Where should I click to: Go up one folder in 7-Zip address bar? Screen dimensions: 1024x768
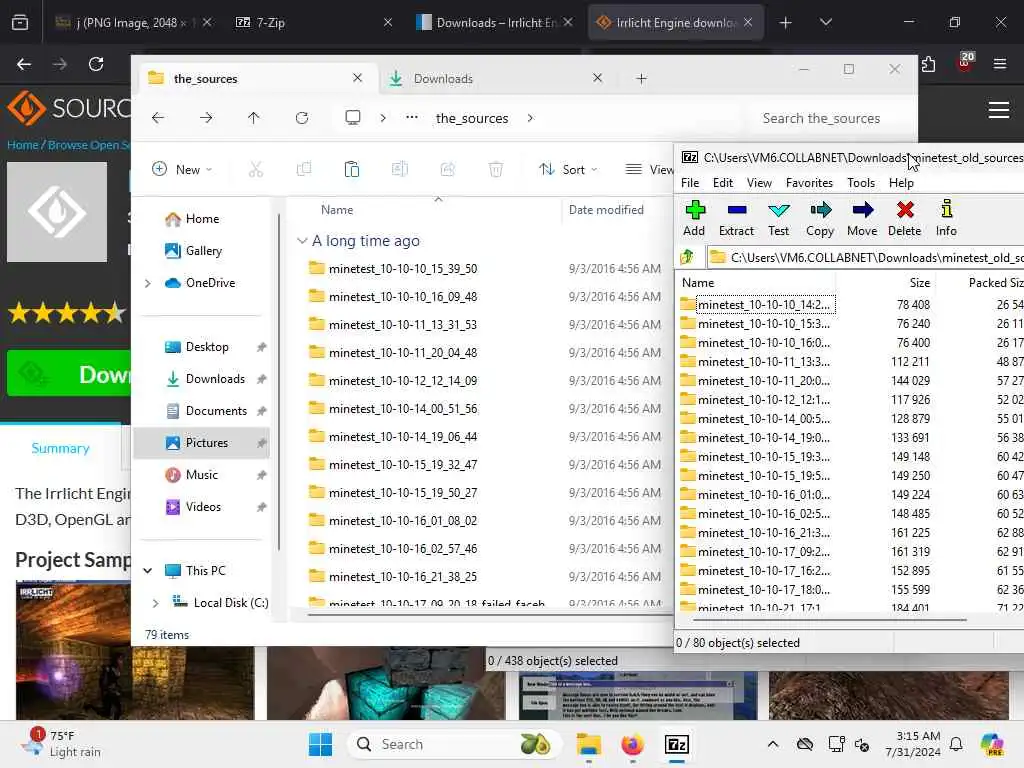pyautogui.click(x=687, y=257)
